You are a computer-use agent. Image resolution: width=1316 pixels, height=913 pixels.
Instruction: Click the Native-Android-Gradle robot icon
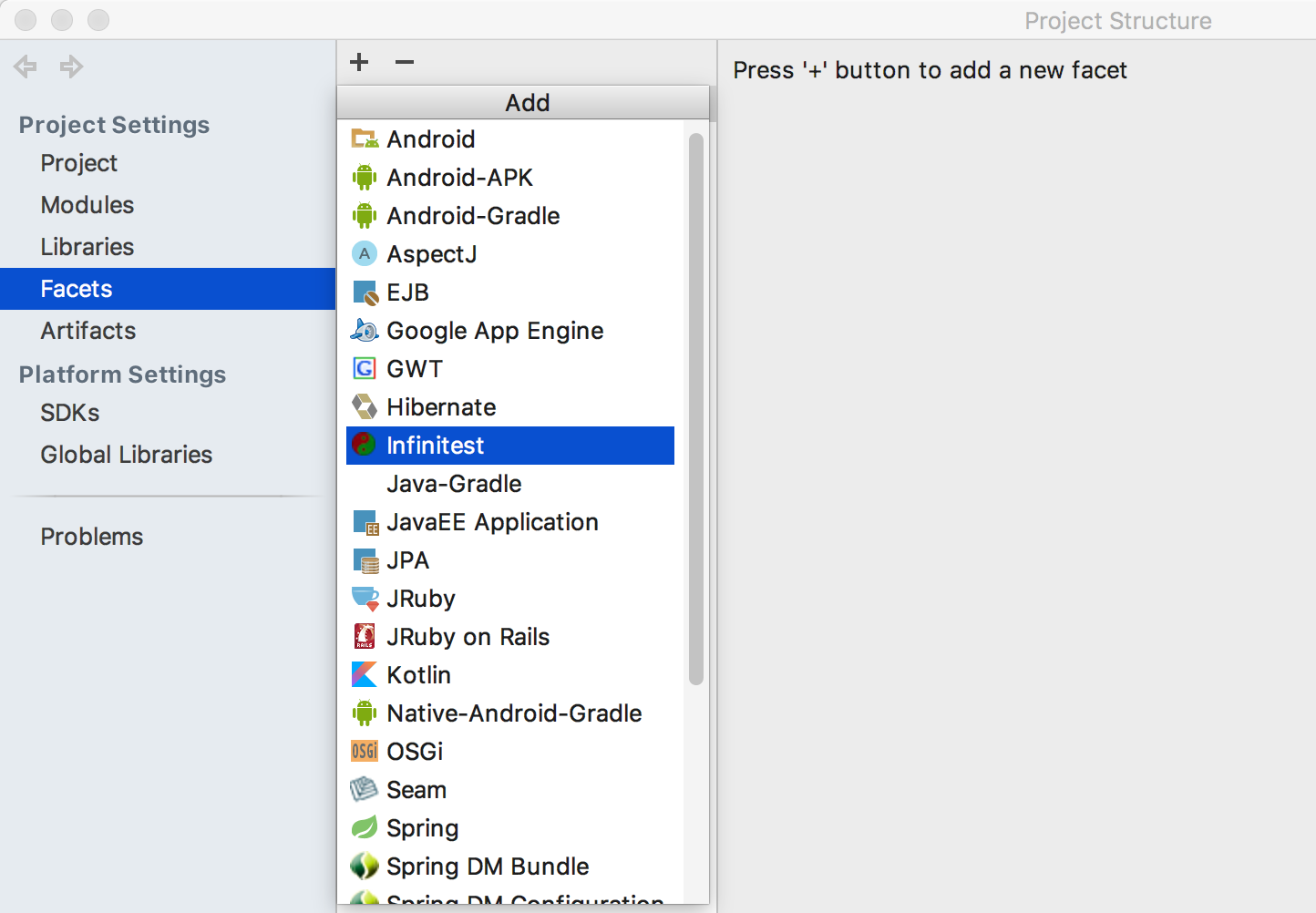(365, 713)
